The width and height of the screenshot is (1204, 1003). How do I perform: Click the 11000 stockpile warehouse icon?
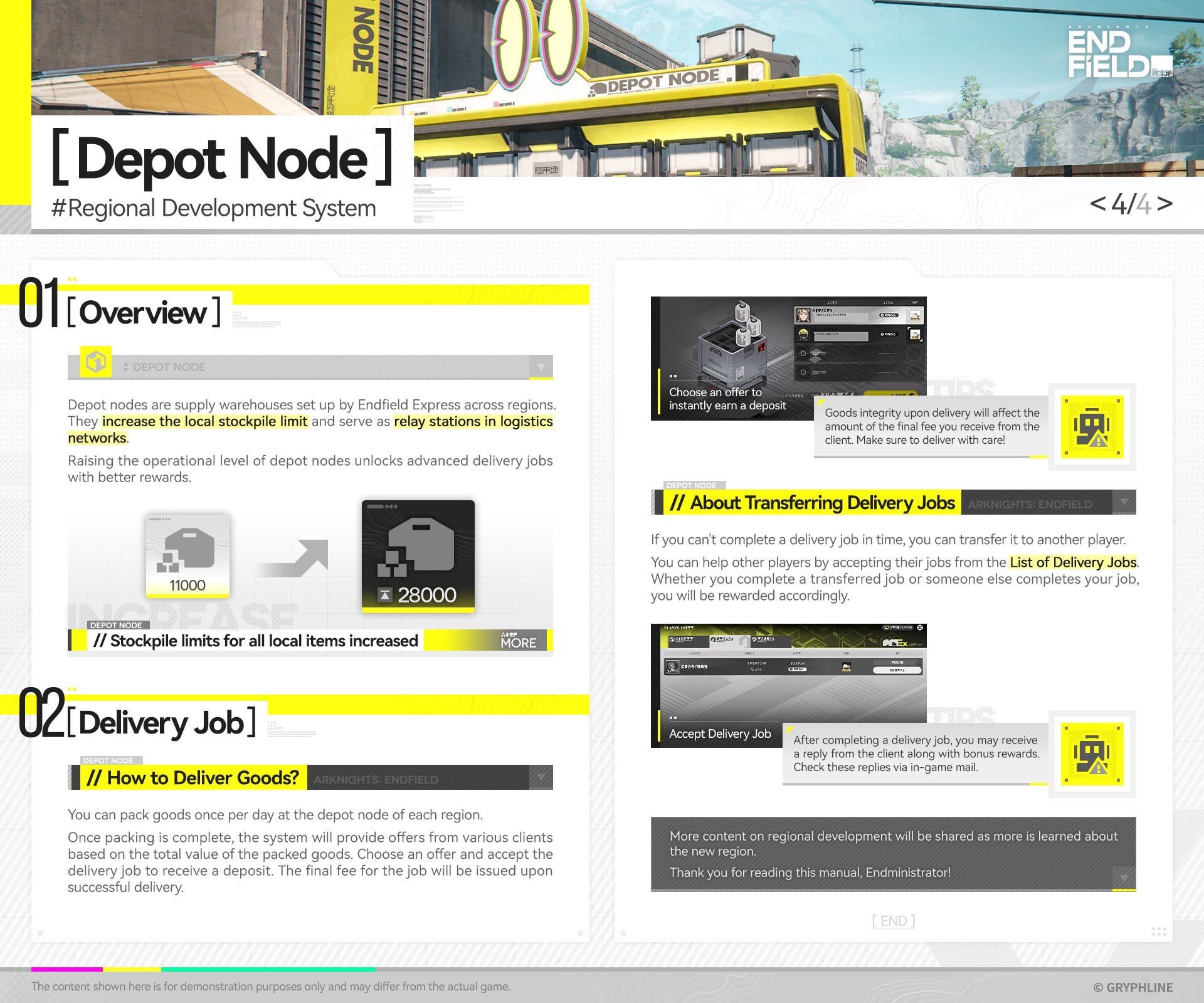pyautogui.click(x=187, y=555)
